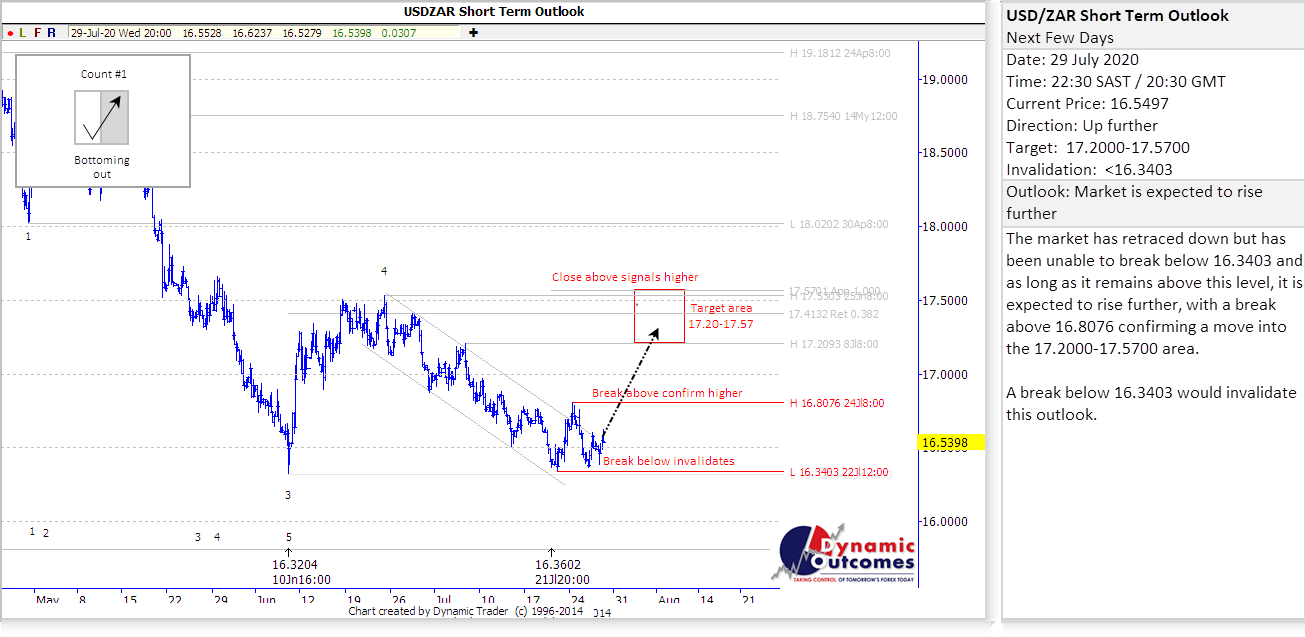This screenshot has width=1305, height=637.
Task: Click the H 16.8076 24Jl8:00 red label
Action: point(837,403)
